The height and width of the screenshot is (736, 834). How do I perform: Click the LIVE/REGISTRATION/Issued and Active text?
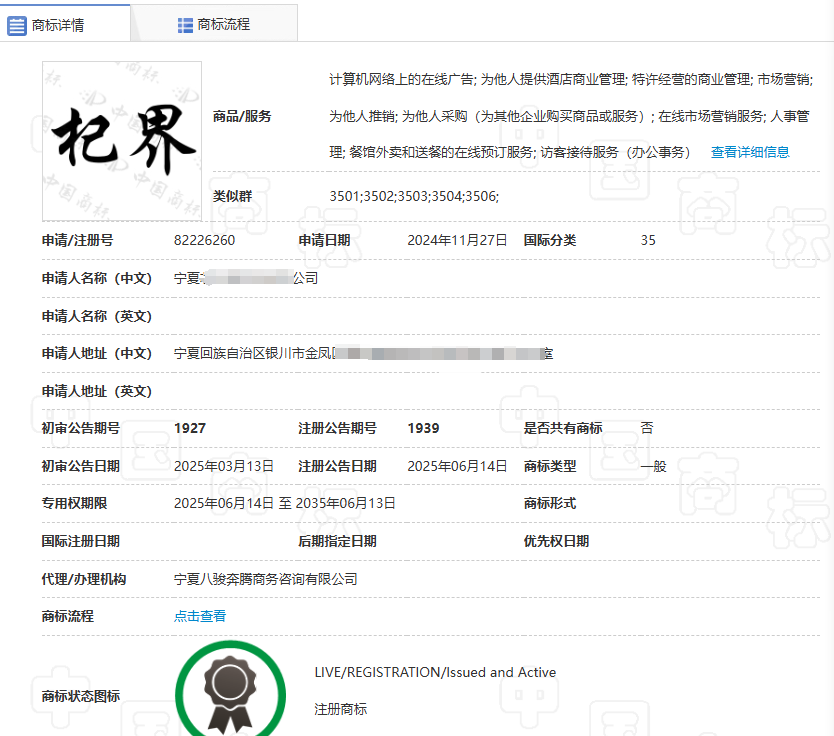[x=435, y=672]
